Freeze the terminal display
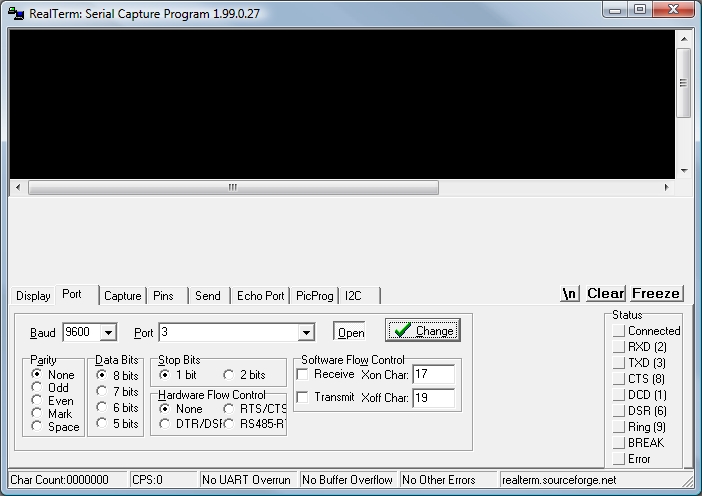This screenshot has width=702, height=496. click(656, 294)
